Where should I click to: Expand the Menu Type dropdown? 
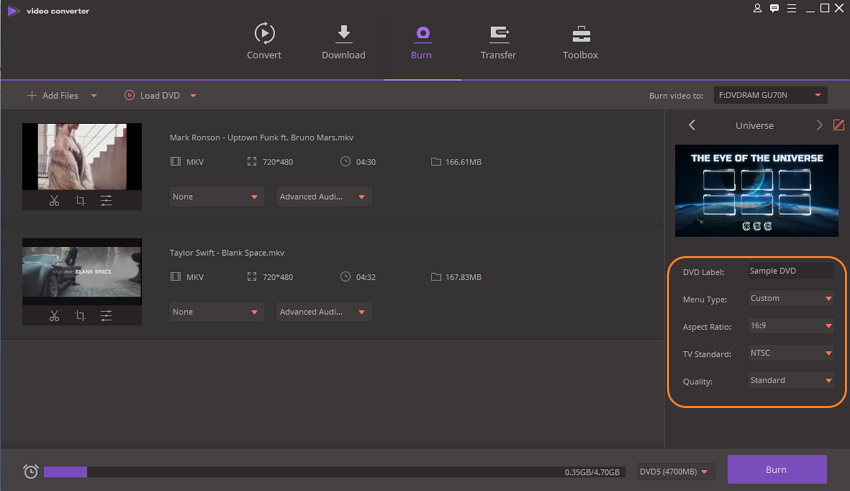[791, 298]
